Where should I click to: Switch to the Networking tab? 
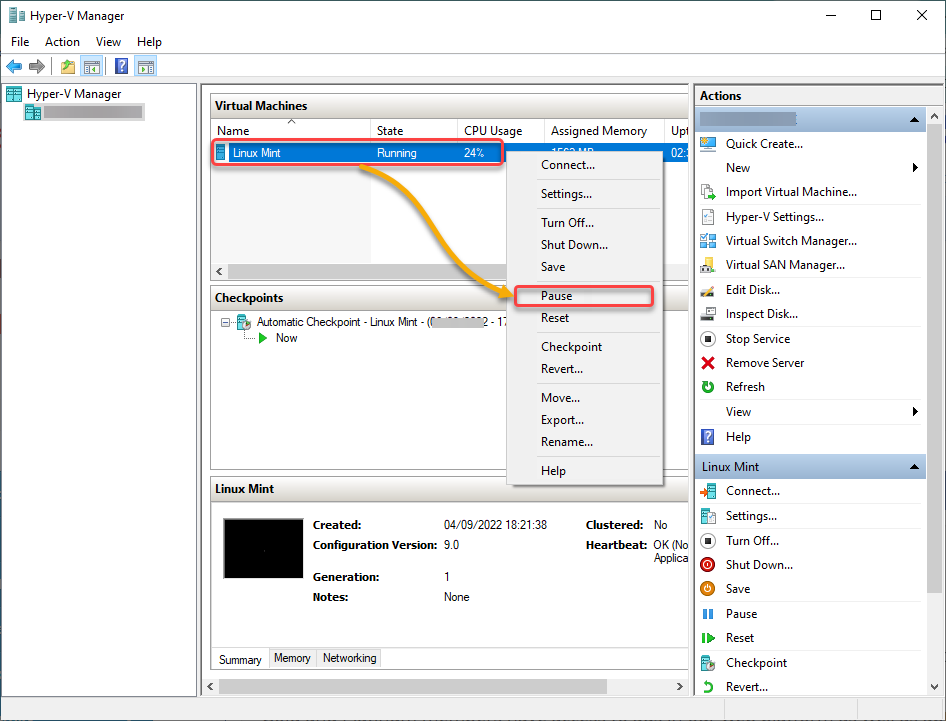[x=349, y=658]
